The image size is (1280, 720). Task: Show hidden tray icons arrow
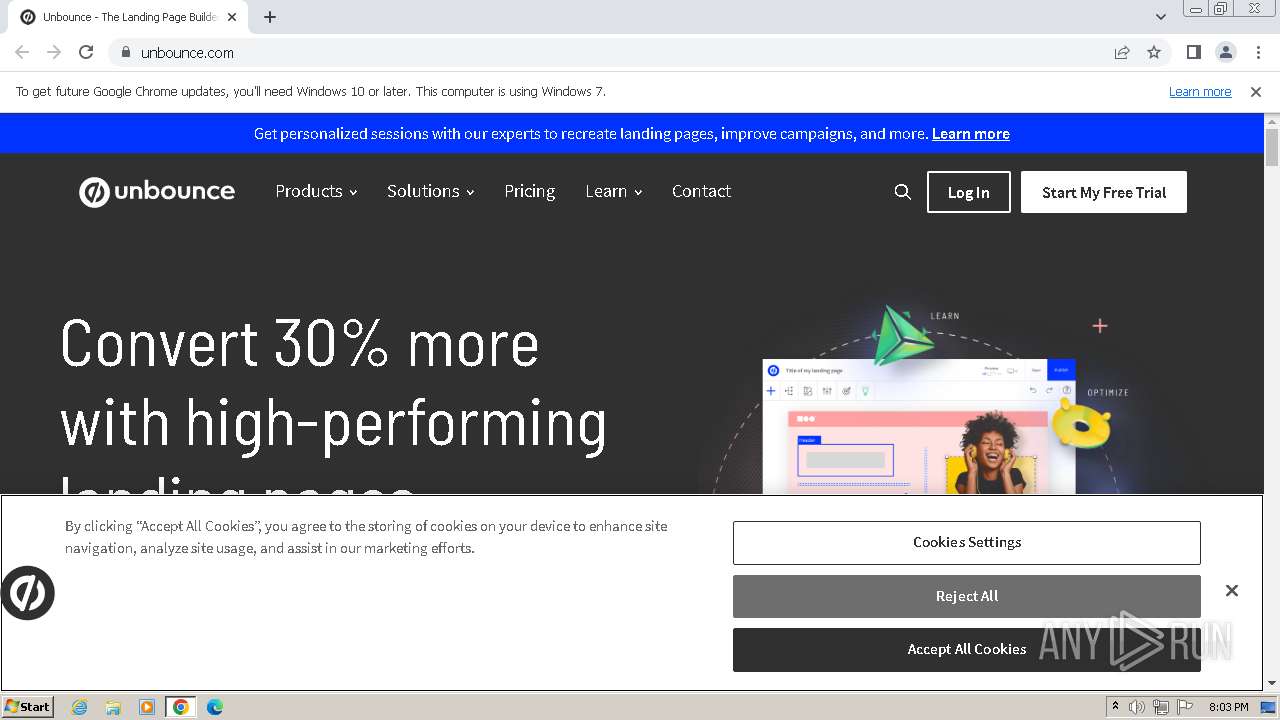click(1115, 707)
